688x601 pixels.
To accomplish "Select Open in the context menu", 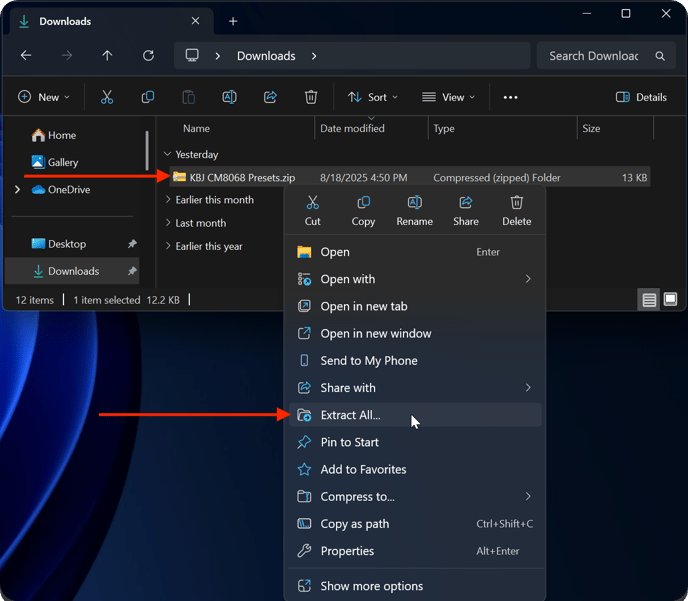I will coord(415,252).
